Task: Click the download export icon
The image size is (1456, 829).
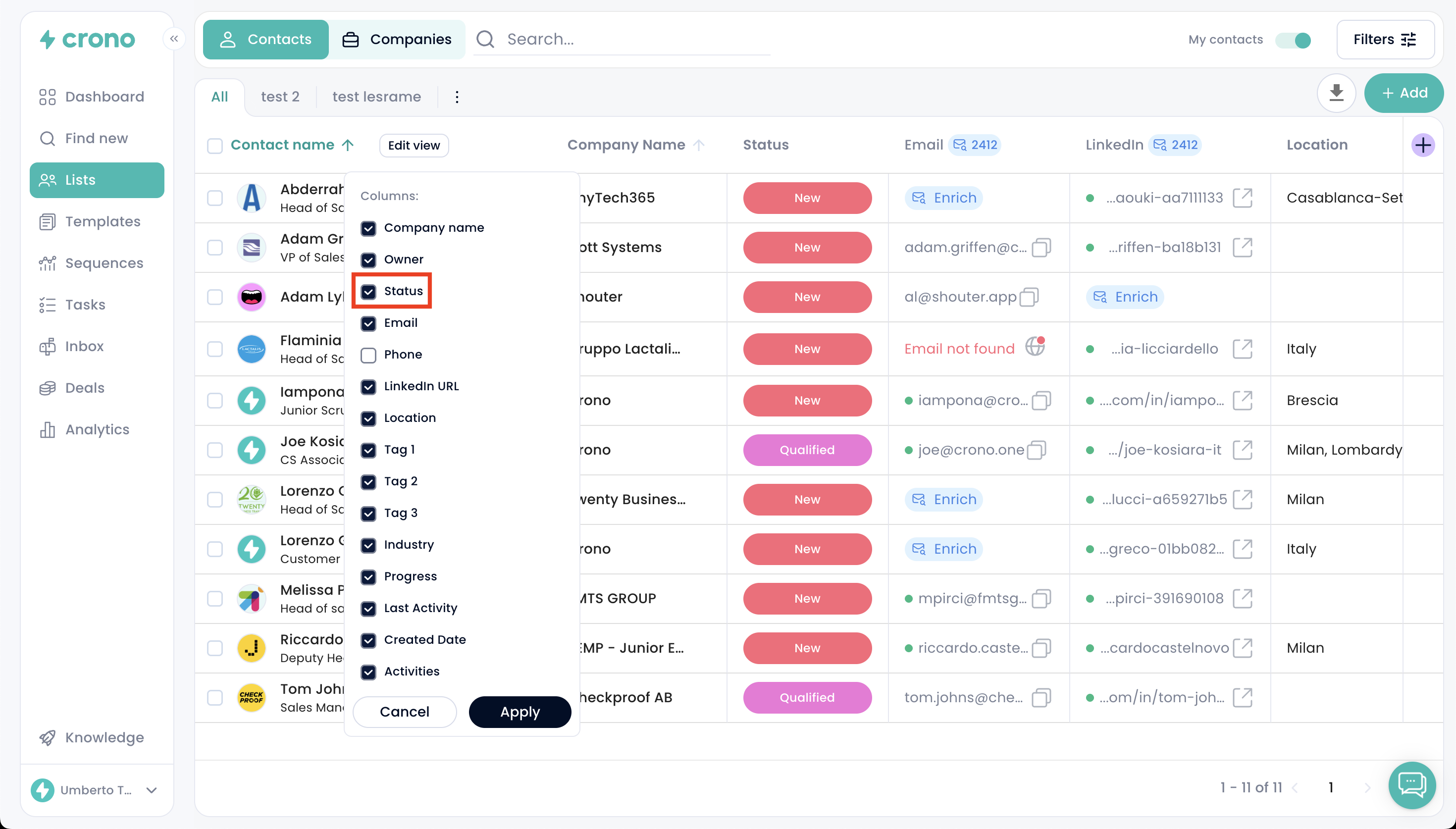Action: click(1336, 93)
